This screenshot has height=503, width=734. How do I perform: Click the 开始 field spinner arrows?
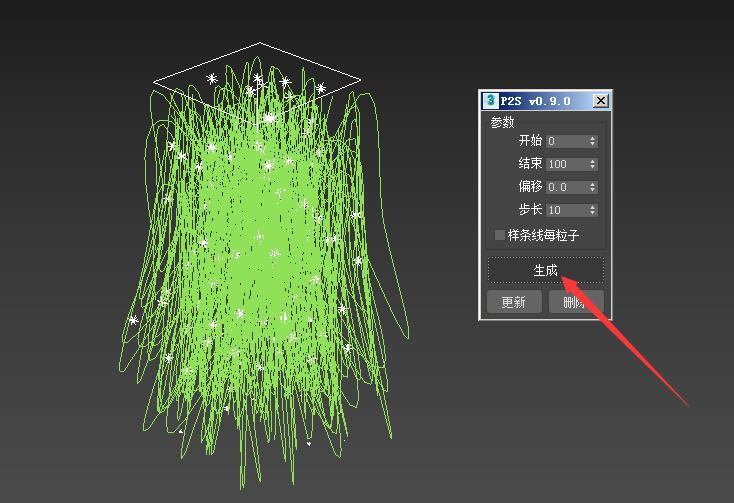(x=593, y=141)
